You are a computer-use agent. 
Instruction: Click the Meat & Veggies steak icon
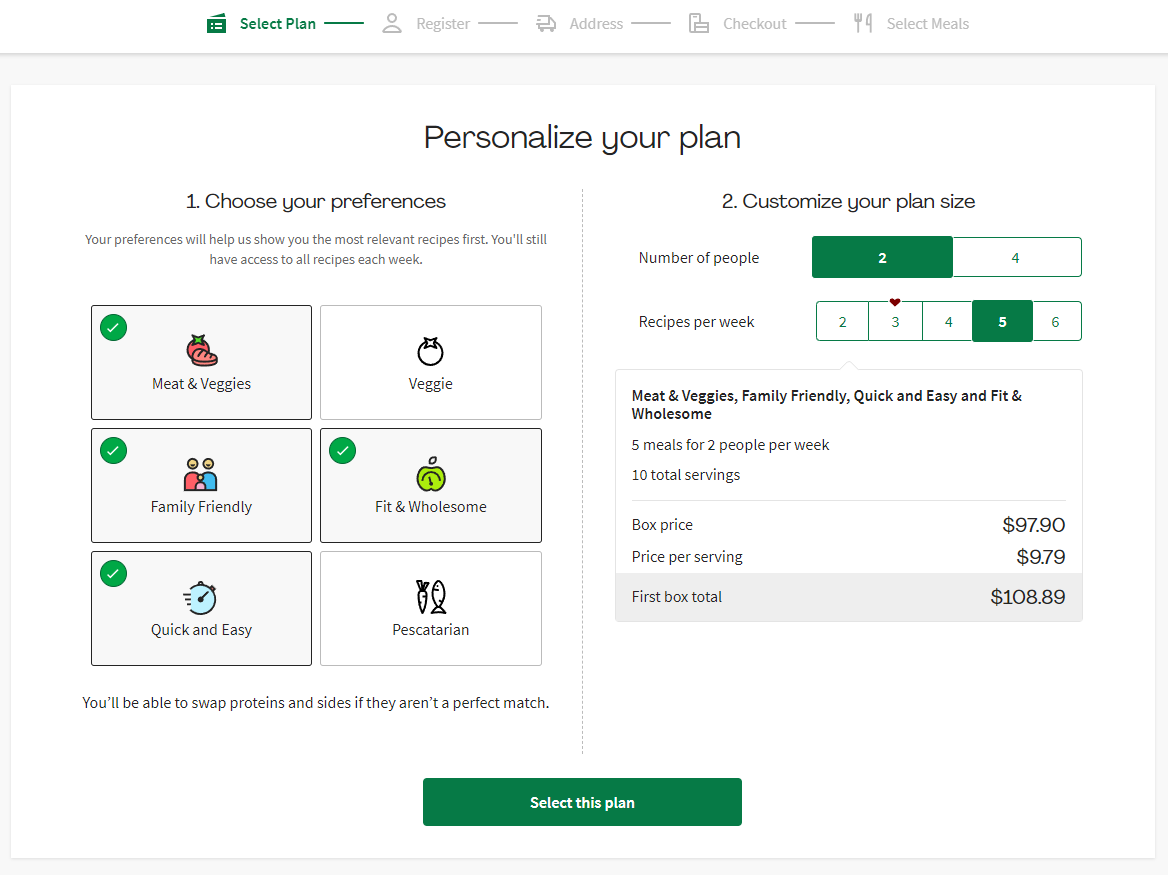point(201,351)
